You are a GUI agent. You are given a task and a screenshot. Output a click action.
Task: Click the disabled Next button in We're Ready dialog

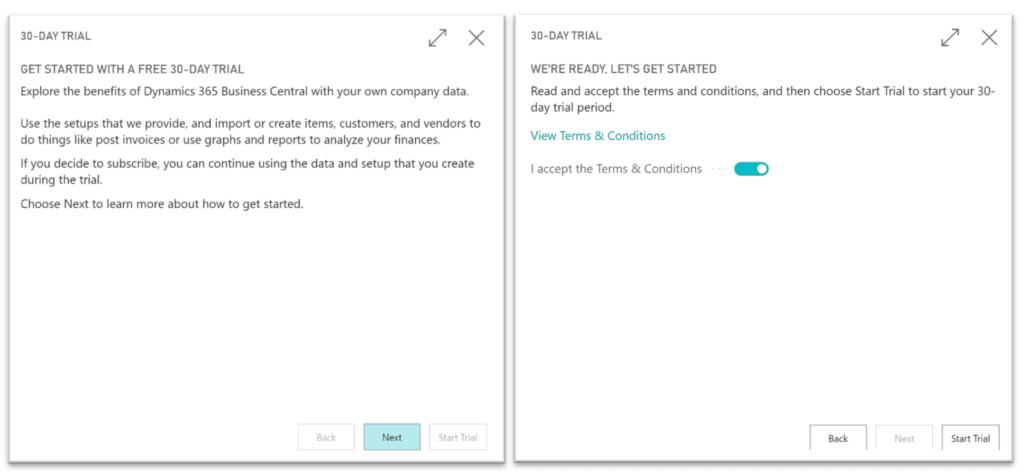click(x=904, y=438)
